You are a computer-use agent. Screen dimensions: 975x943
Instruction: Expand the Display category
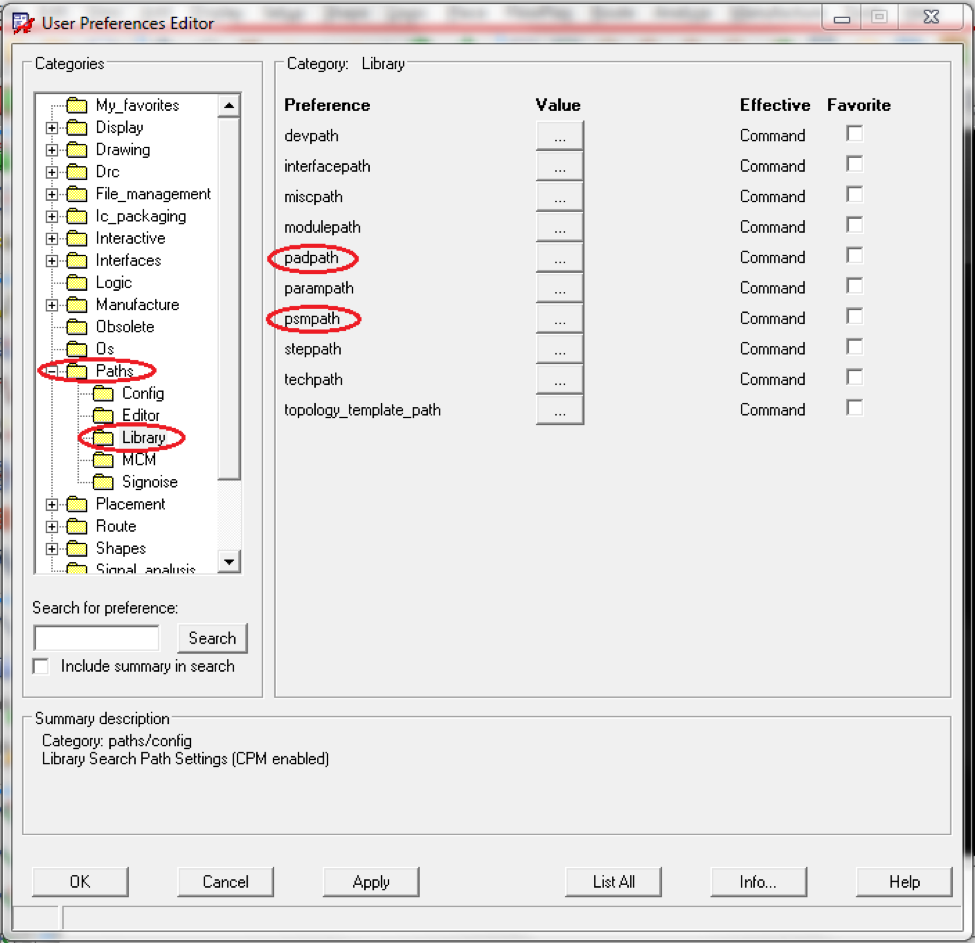point(51,127)
